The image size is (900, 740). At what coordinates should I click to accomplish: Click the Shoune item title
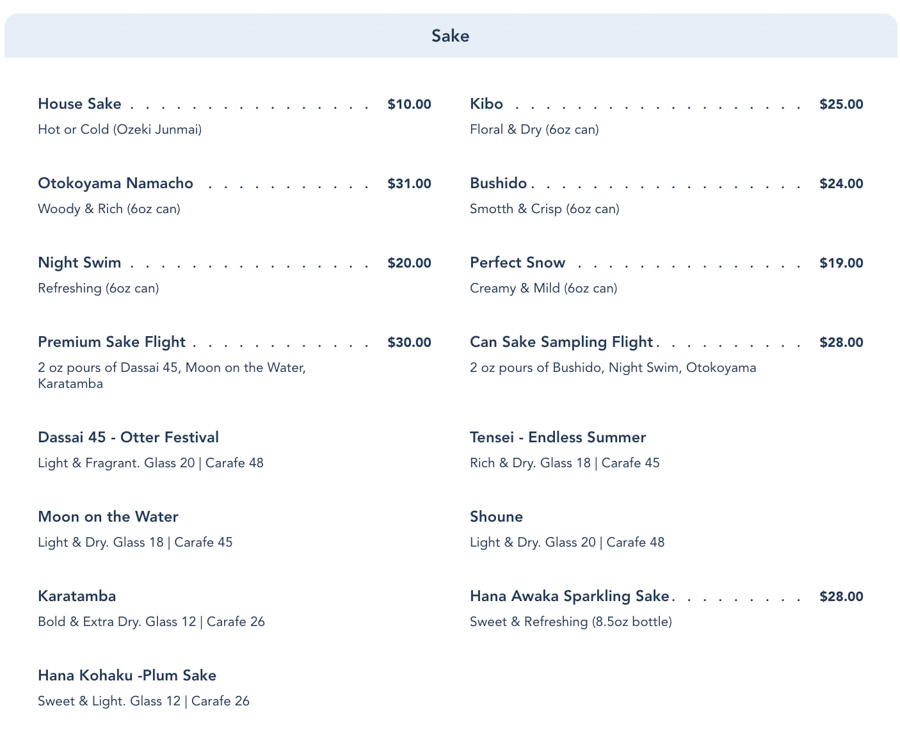point(496,517)
